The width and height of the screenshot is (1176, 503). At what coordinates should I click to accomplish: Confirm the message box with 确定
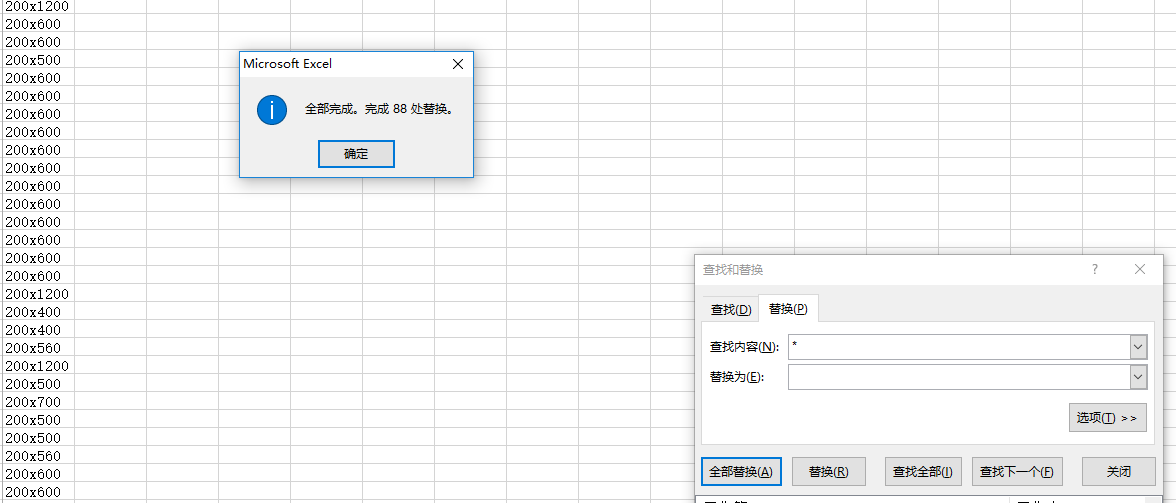pyautogui.click(x=356, y=154)
